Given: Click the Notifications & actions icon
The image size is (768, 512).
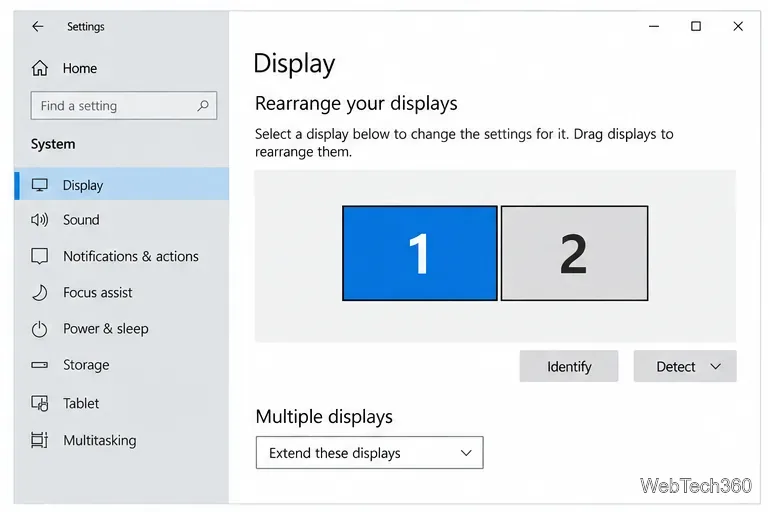Looking at the screenshot, I should click(x=40, y=256).
